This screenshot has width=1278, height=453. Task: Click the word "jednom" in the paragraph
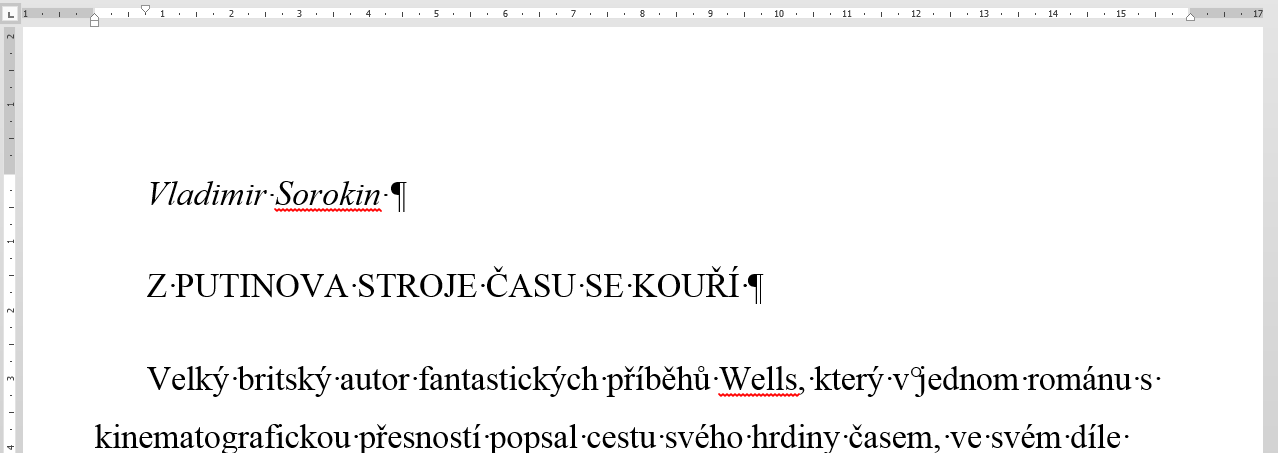969,380
